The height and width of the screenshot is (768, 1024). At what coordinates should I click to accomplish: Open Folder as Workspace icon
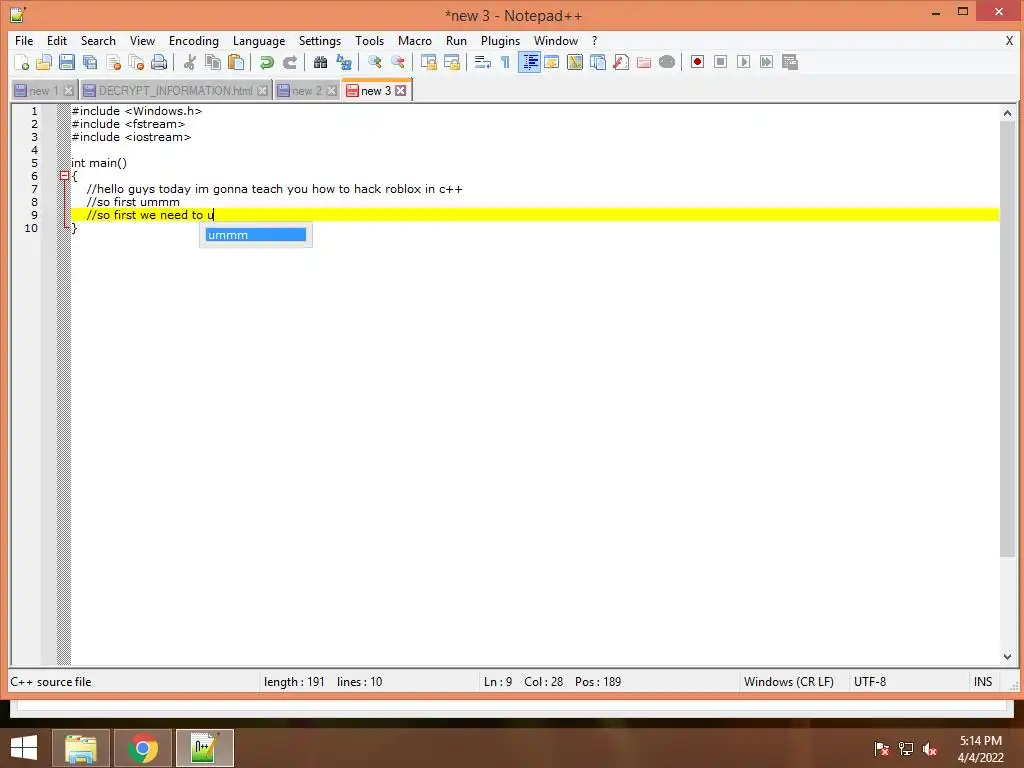pyautogui.click(x=644, y=63)
